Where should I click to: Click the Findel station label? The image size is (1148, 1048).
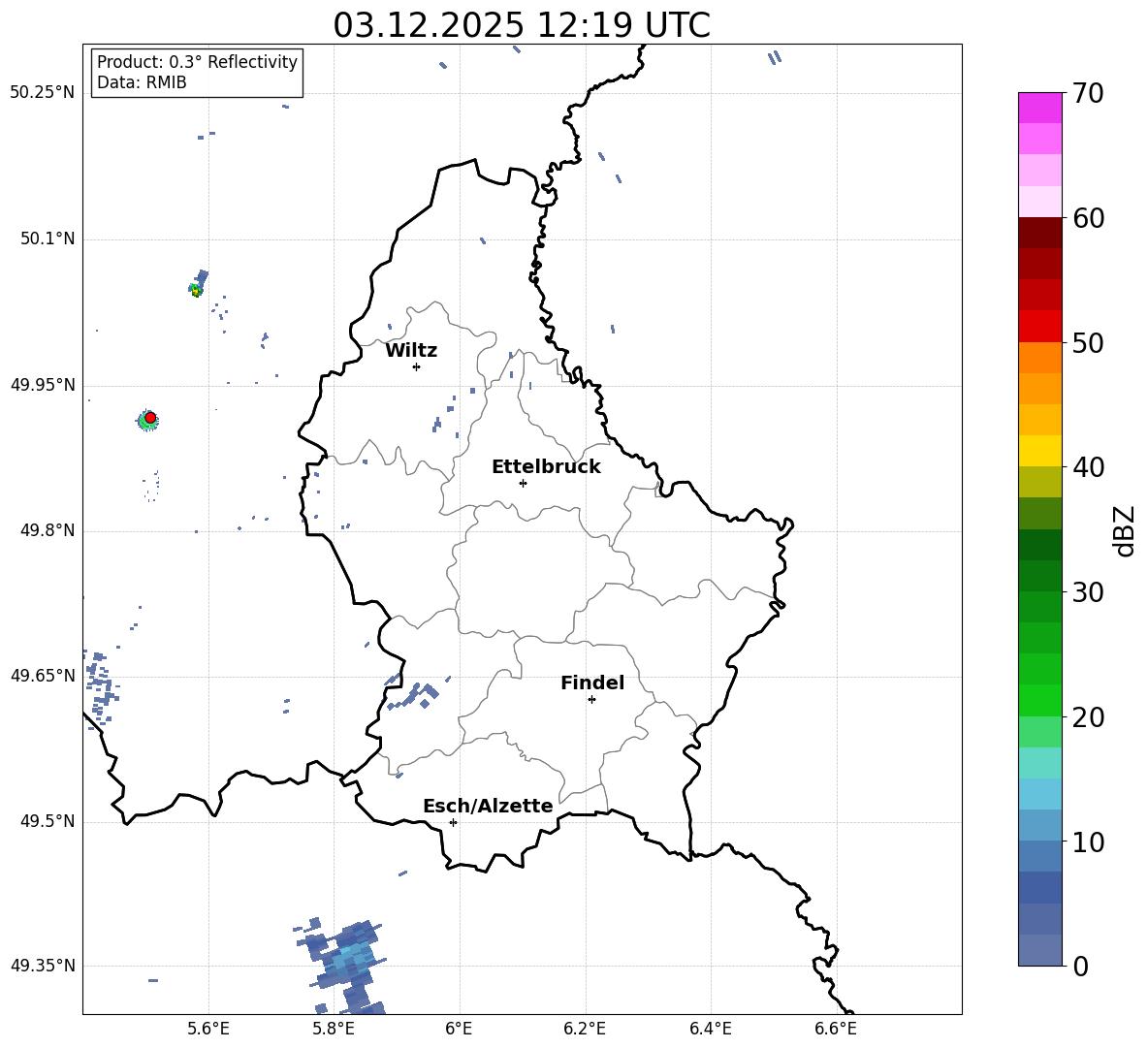(592, 683)
